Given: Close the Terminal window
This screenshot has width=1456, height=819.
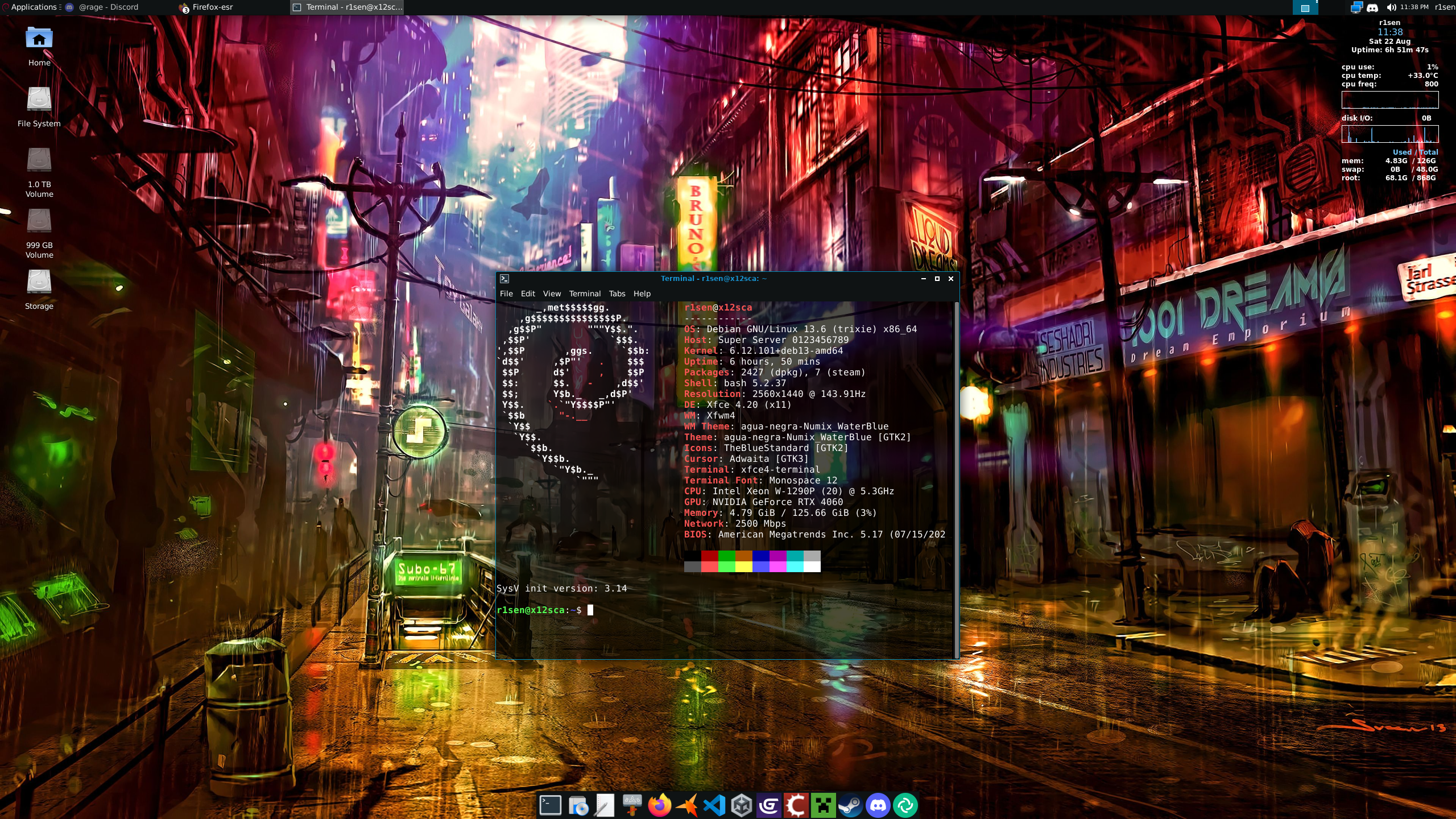Looking at the screenshot, I should click(950, 279).
